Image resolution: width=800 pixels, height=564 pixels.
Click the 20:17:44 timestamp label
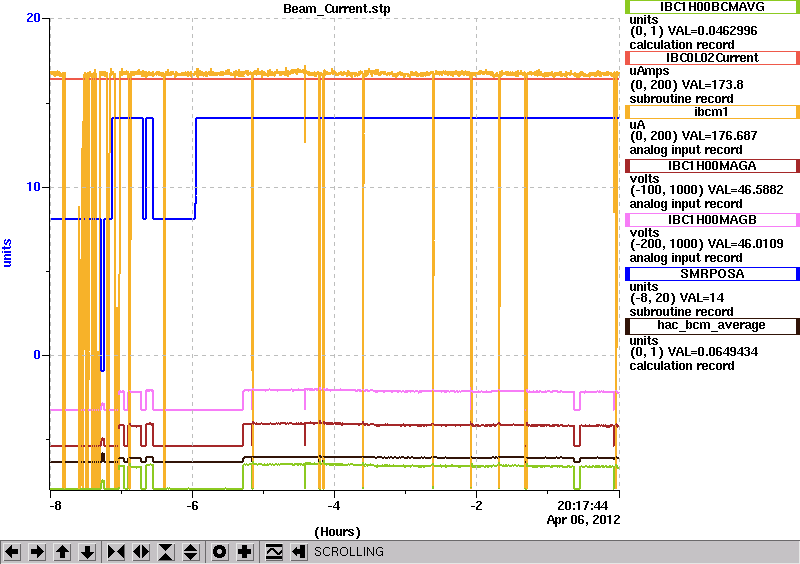point(582,506)
